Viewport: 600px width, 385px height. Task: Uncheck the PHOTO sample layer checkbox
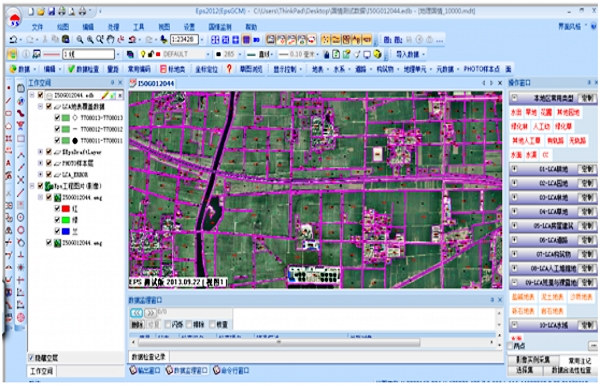(x=49, y=163)
